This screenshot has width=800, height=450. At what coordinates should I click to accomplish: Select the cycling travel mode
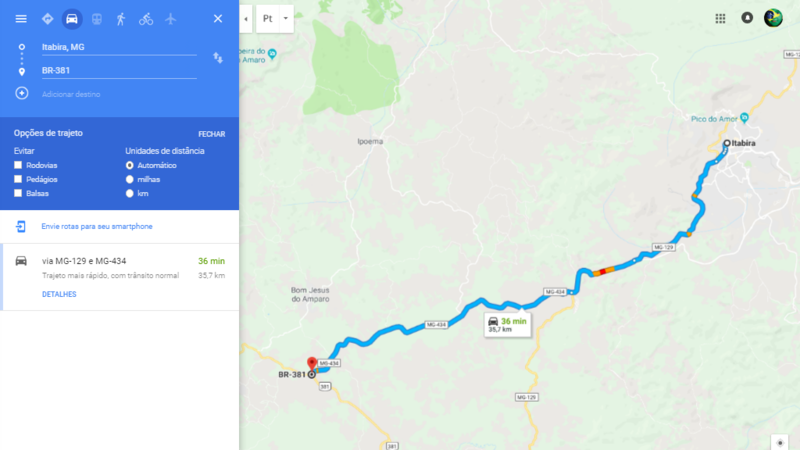pos(146,19)
